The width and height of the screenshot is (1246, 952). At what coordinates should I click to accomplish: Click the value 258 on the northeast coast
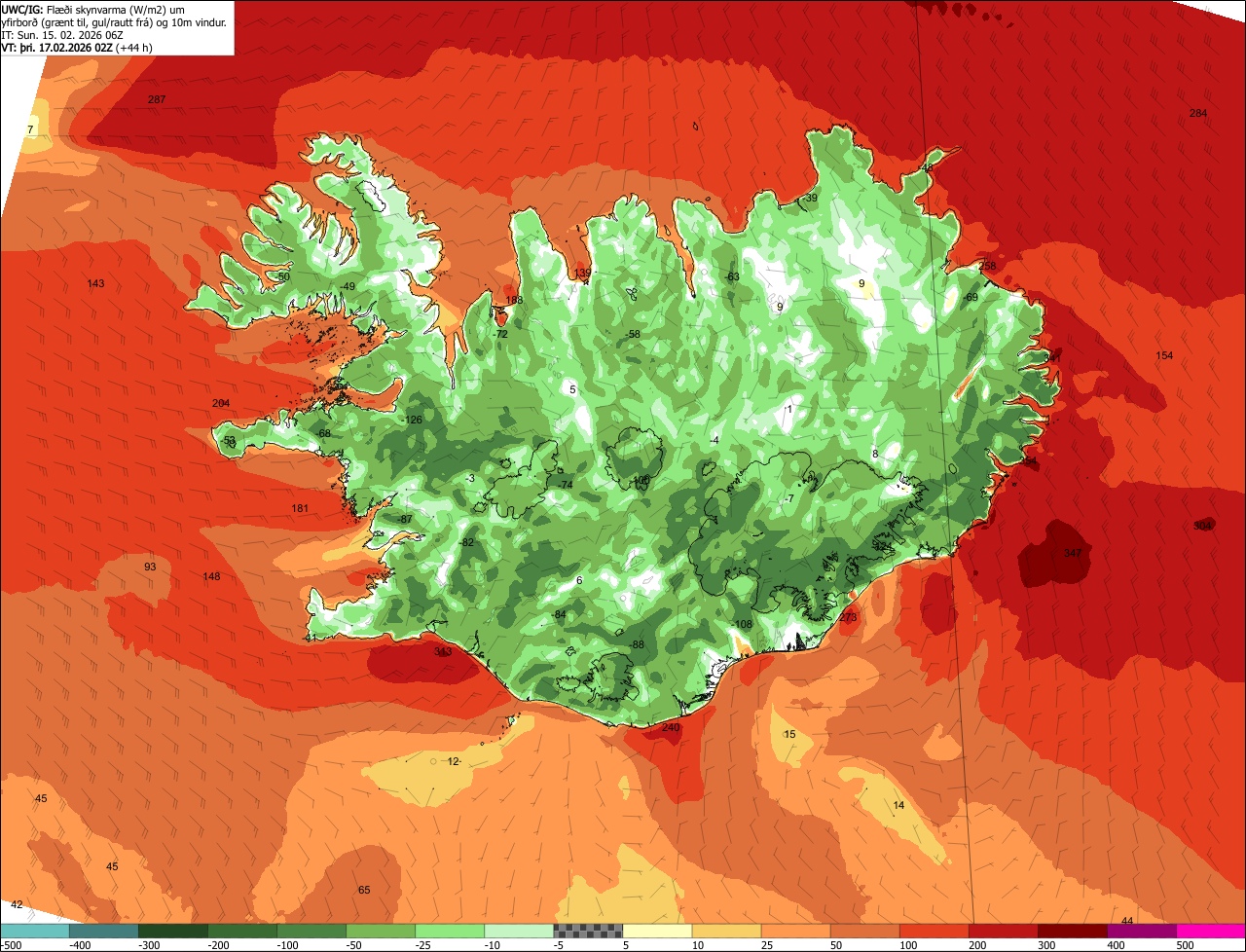987,267
